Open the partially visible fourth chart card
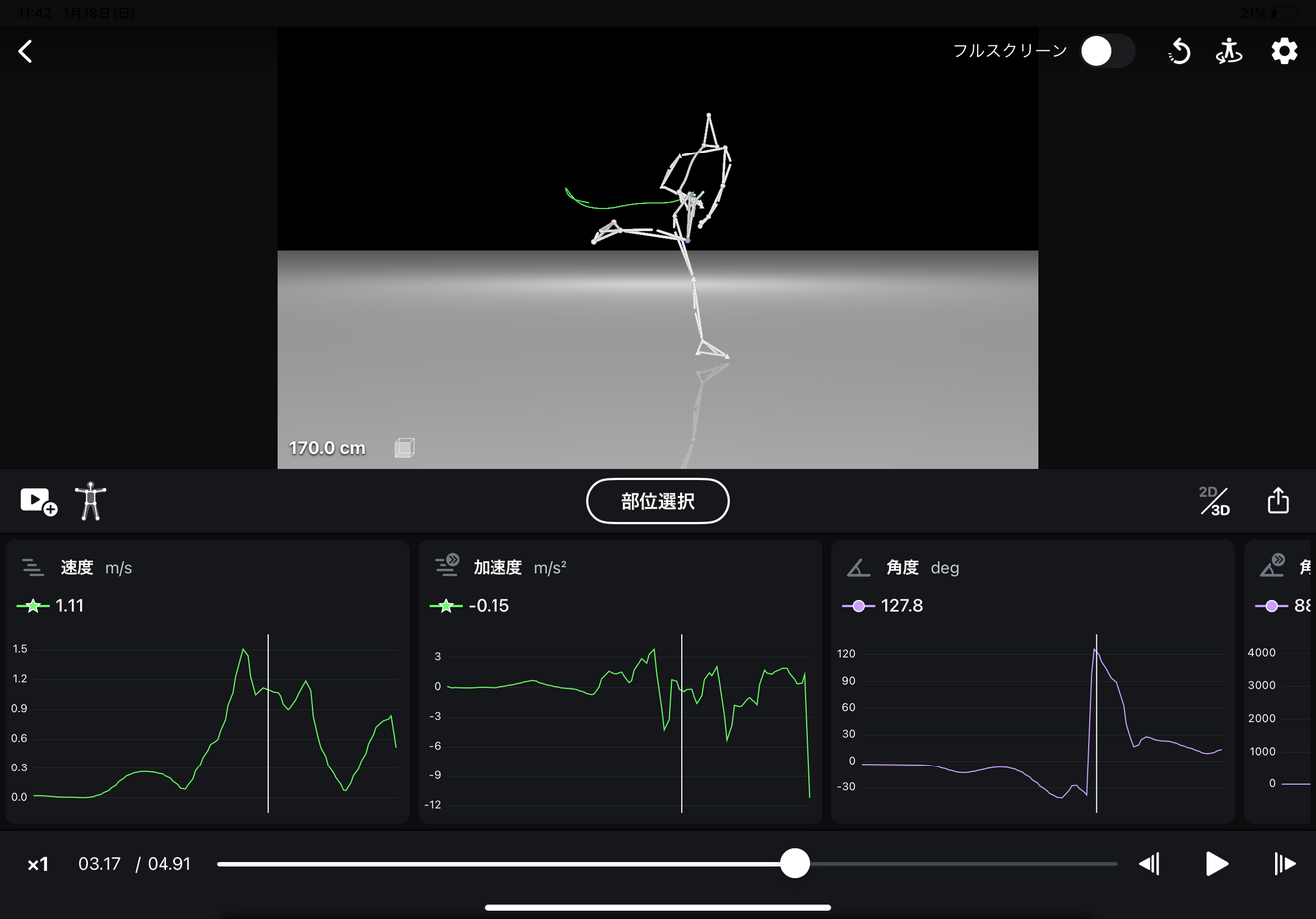 [x=1279, y=683]
